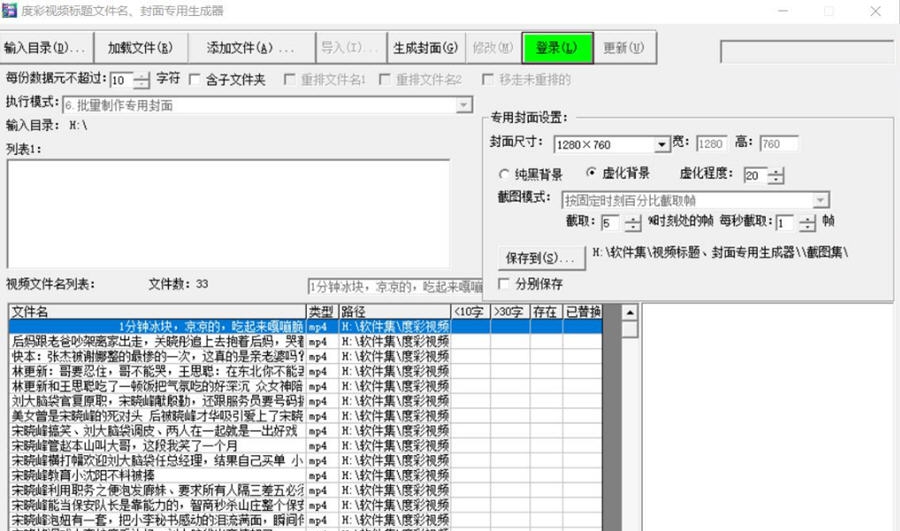Select the 纯黑背景 radio button
The height and width of the screenshot is (531, 900).
[505, 173]
